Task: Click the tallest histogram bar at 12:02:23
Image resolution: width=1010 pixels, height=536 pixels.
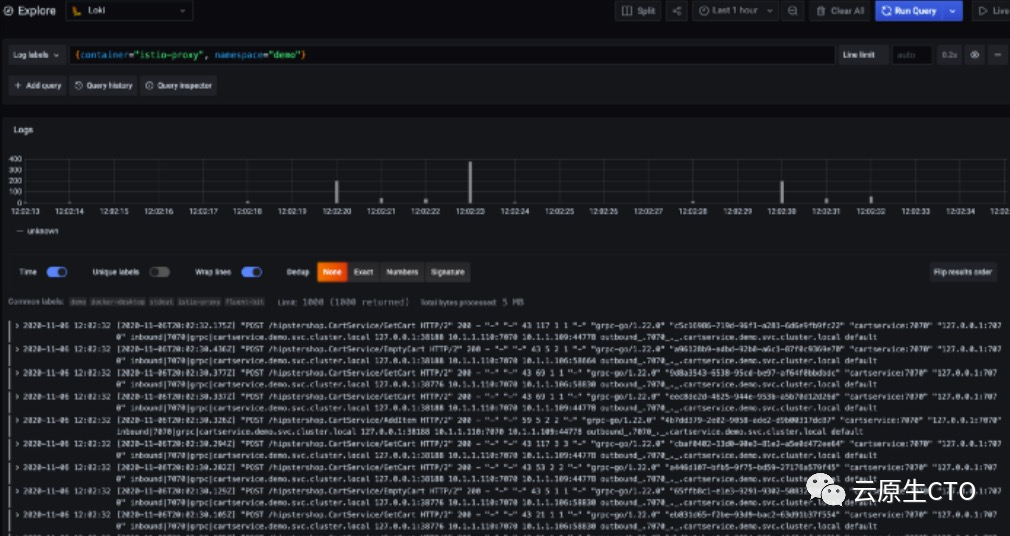Action: tap(470, 182)
